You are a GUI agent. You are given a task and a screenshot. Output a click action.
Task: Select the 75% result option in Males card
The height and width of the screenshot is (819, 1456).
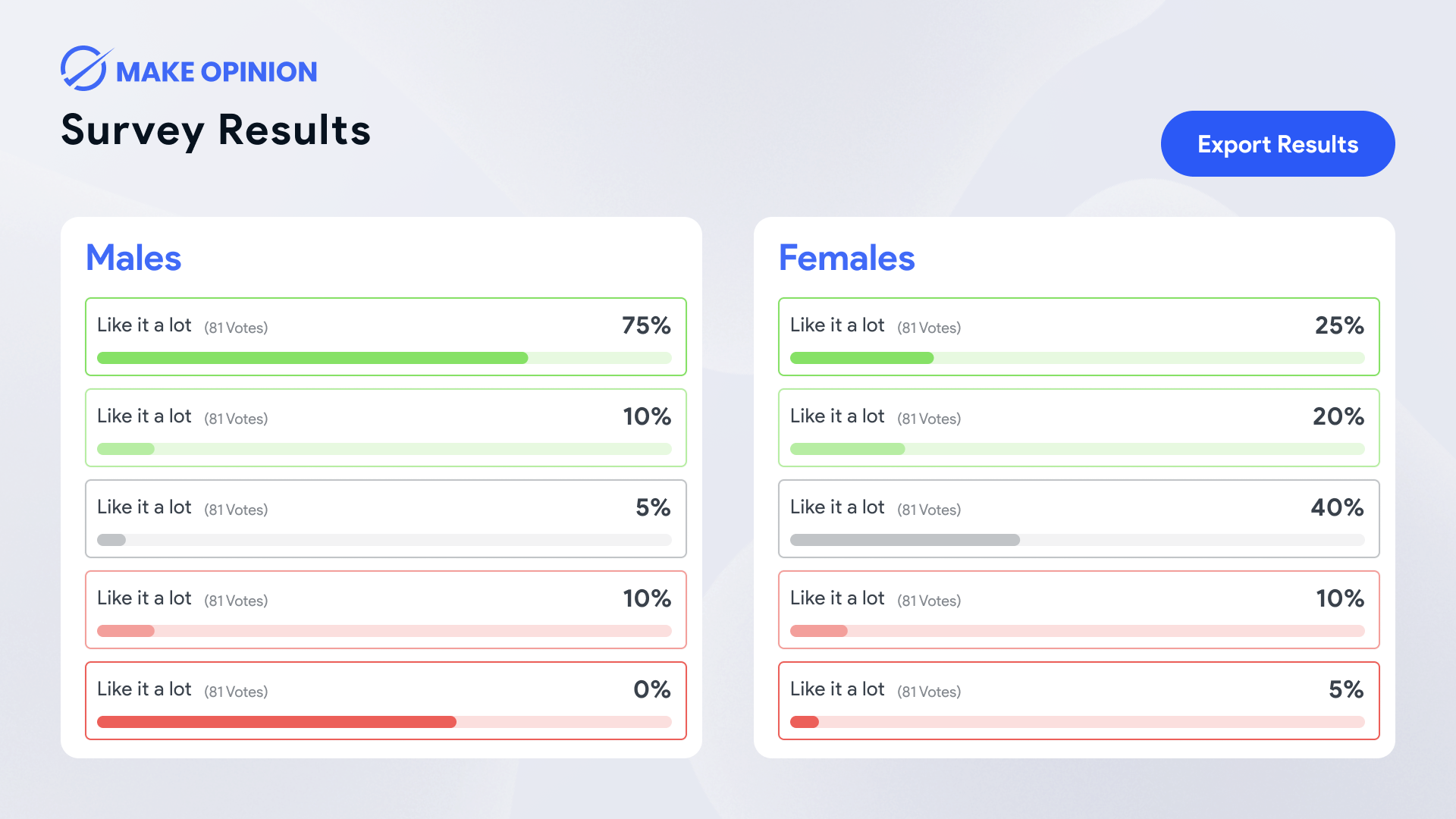[x=384, y=336]
